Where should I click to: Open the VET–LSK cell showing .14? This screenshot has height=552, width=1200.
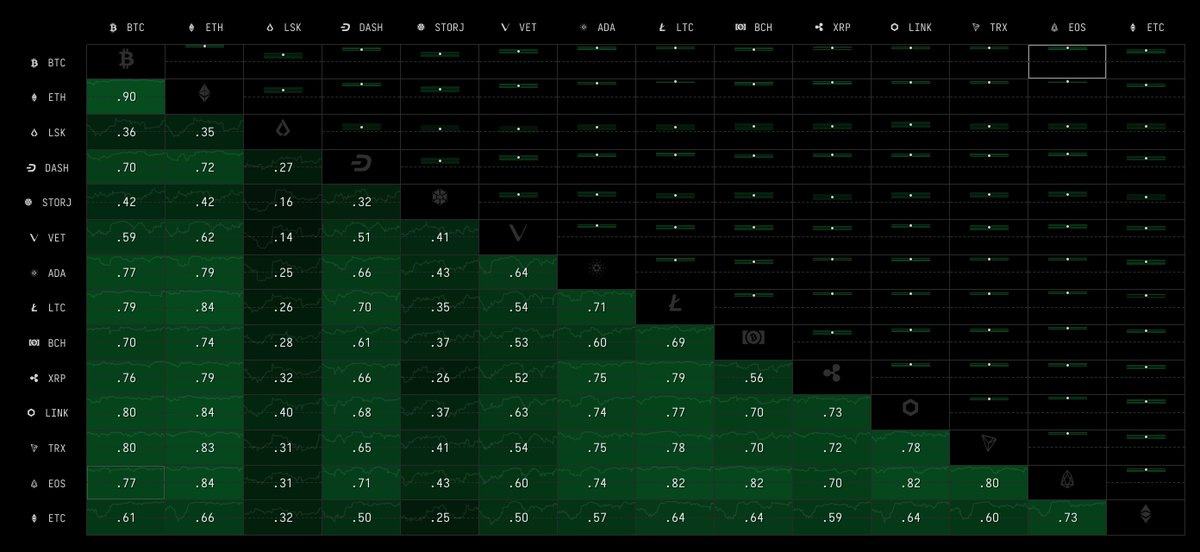click(283, 237)
